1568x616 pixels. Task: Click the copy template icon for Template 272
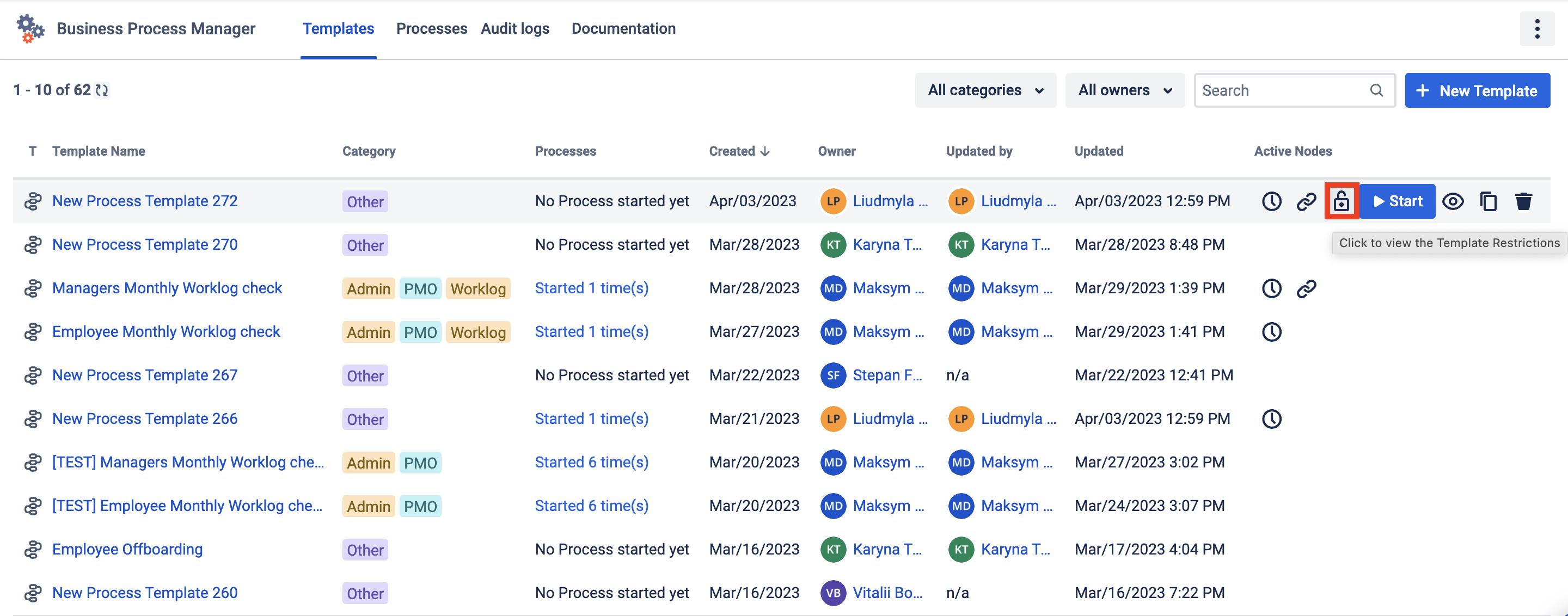point(1487,201)
